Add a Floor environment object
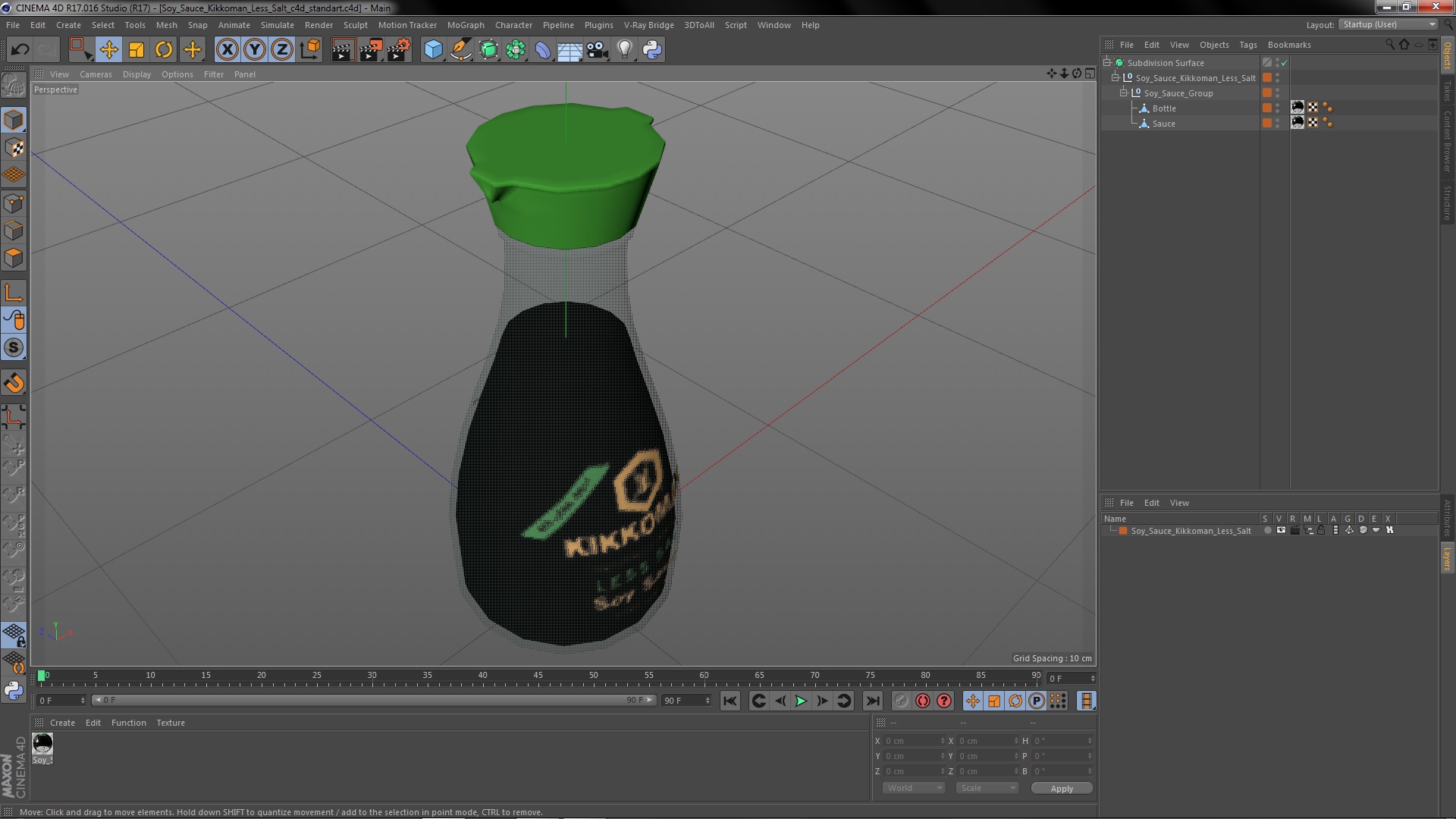Screen dimensions: 1456x819 click(570, 50)
